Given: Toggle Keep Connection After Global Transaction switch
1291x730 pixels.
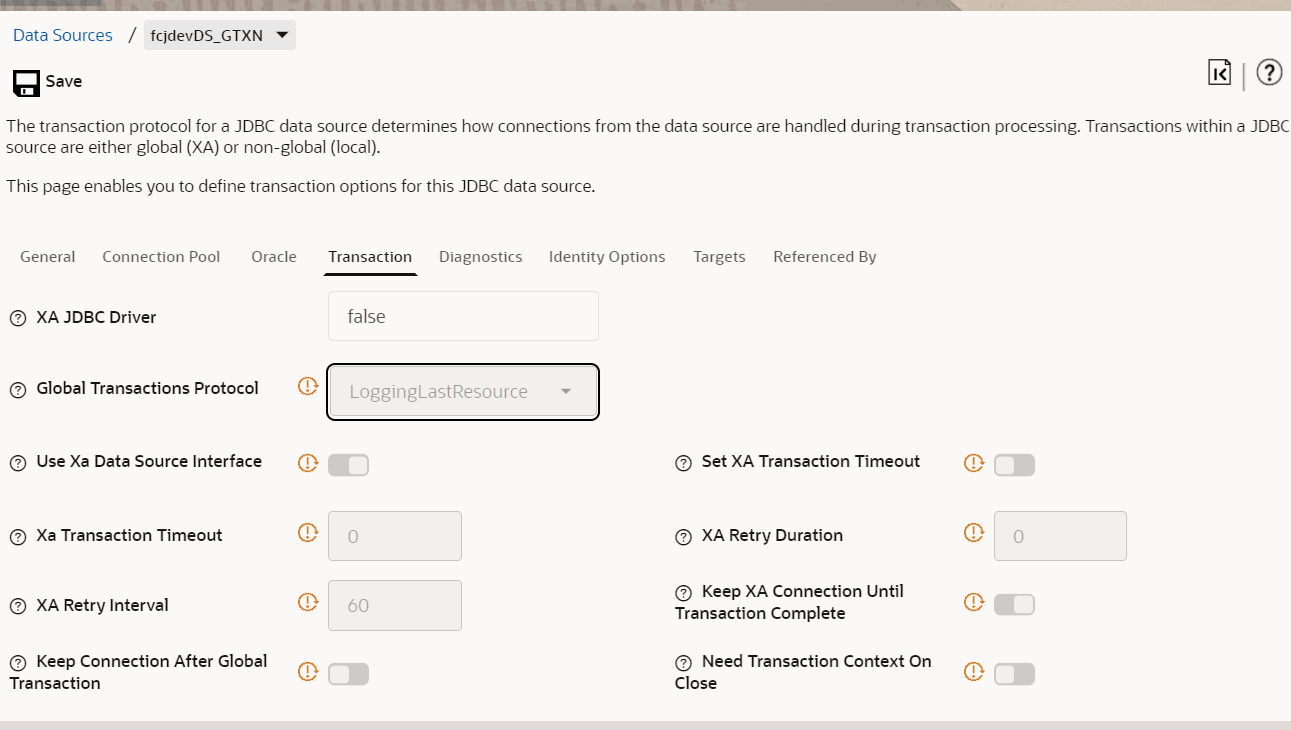Looking at the screenshot, I should pyautogui.click(x=349, y=674).
